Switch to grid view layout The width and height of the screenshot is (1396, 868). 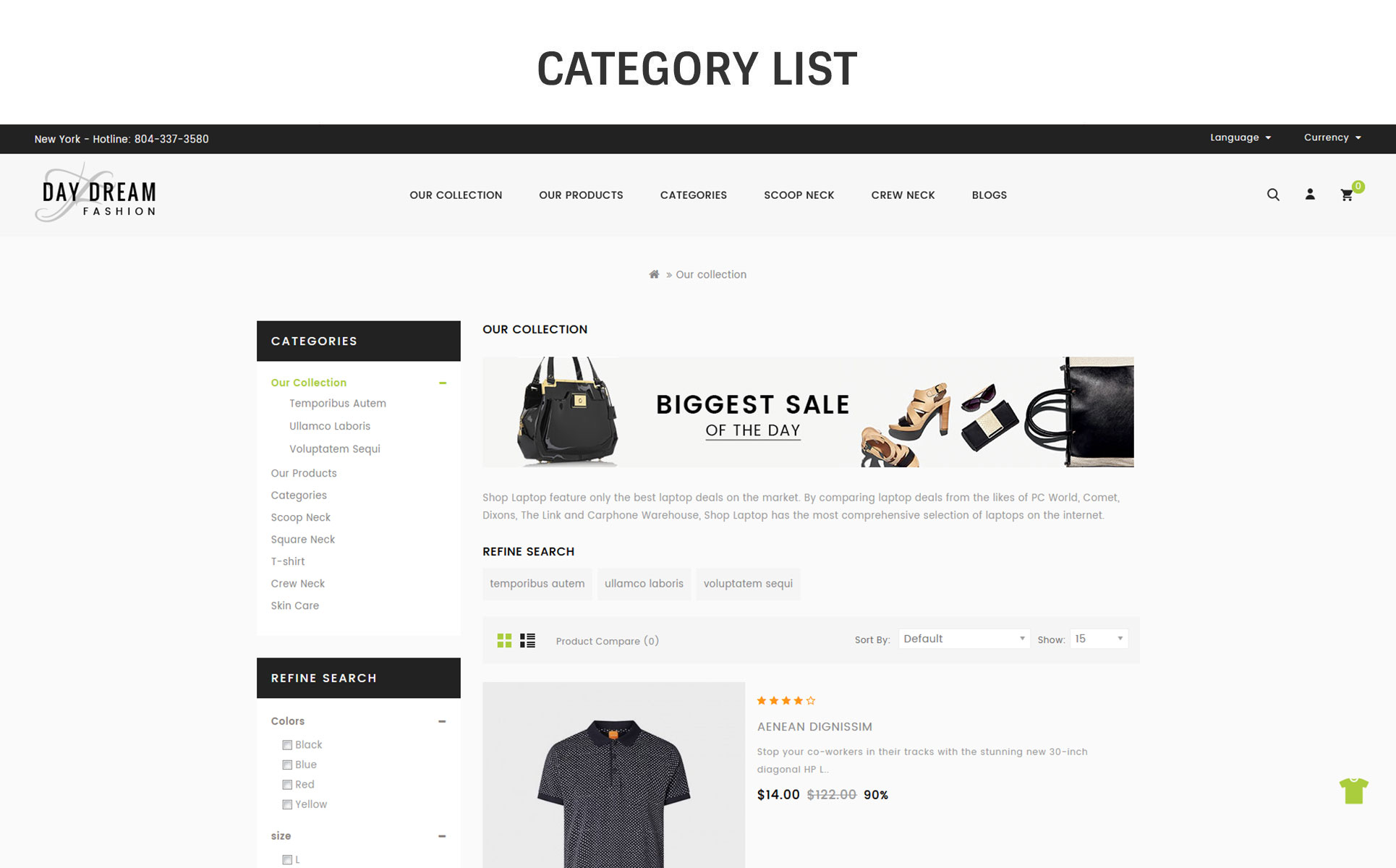pyautogui.click(x=504, y=640)
